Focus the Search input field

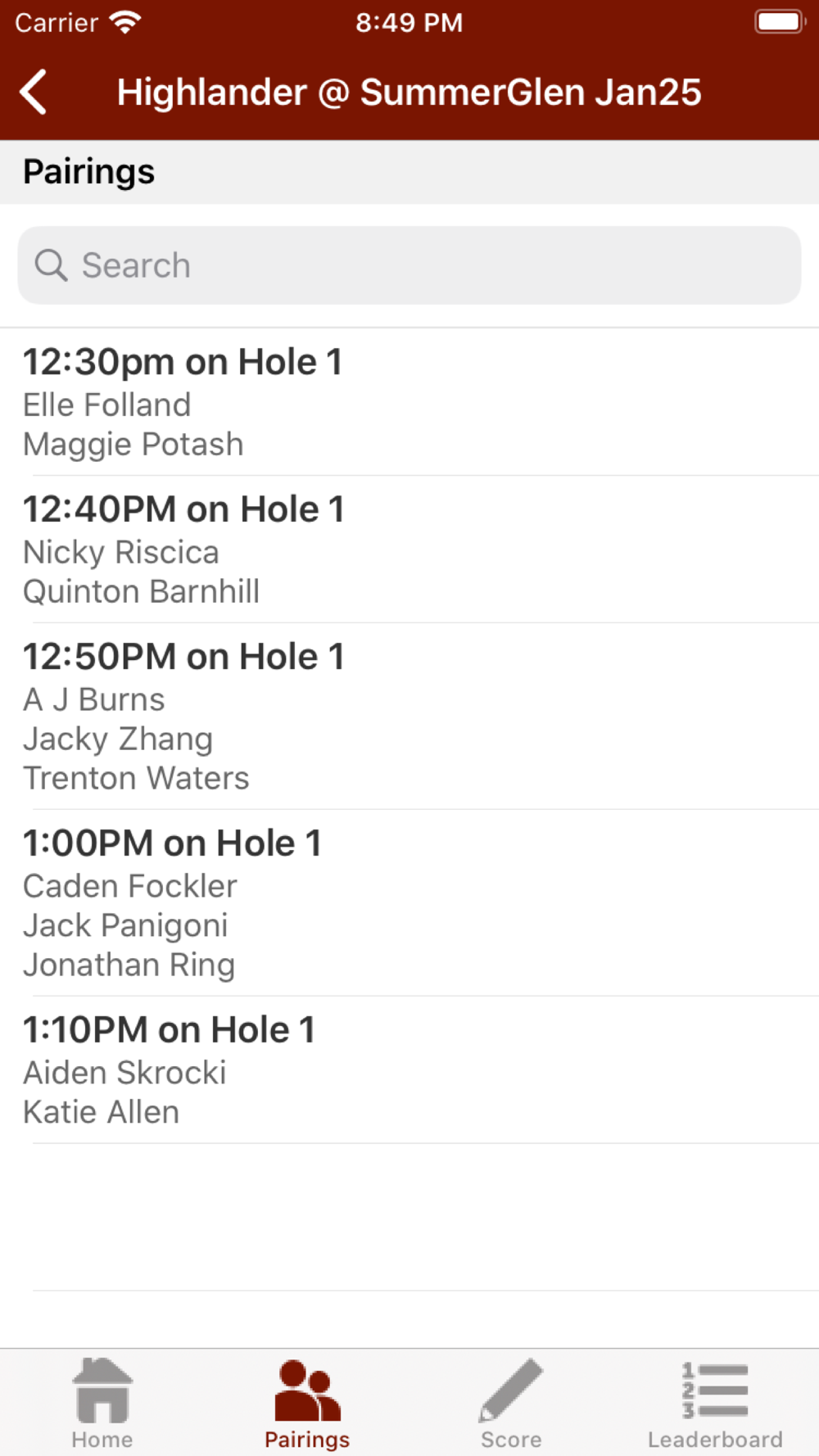[x=409, y=265]
